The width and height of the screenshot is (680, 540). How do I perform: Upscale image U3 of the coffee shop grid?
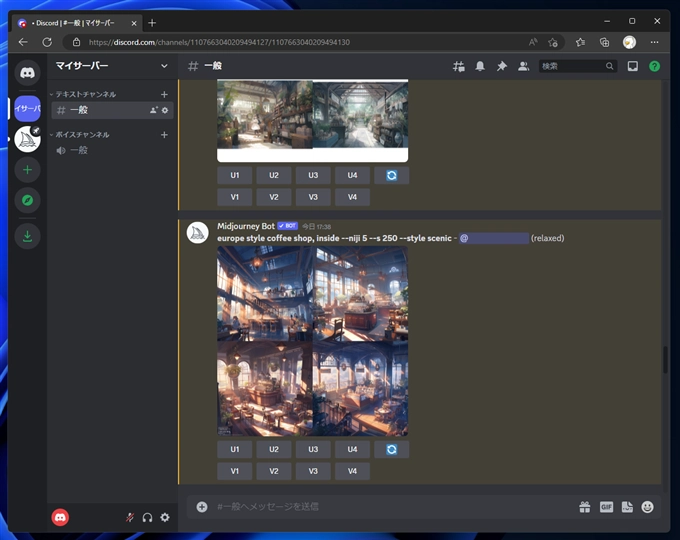313,449
